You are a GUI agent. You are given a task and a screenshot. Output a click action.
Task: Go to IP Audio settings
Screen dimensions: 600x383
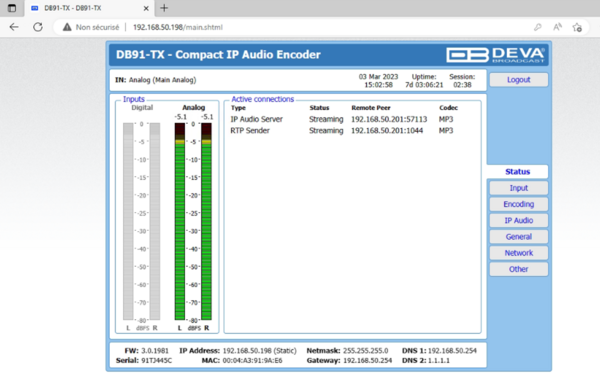click(x=518, y=221)
